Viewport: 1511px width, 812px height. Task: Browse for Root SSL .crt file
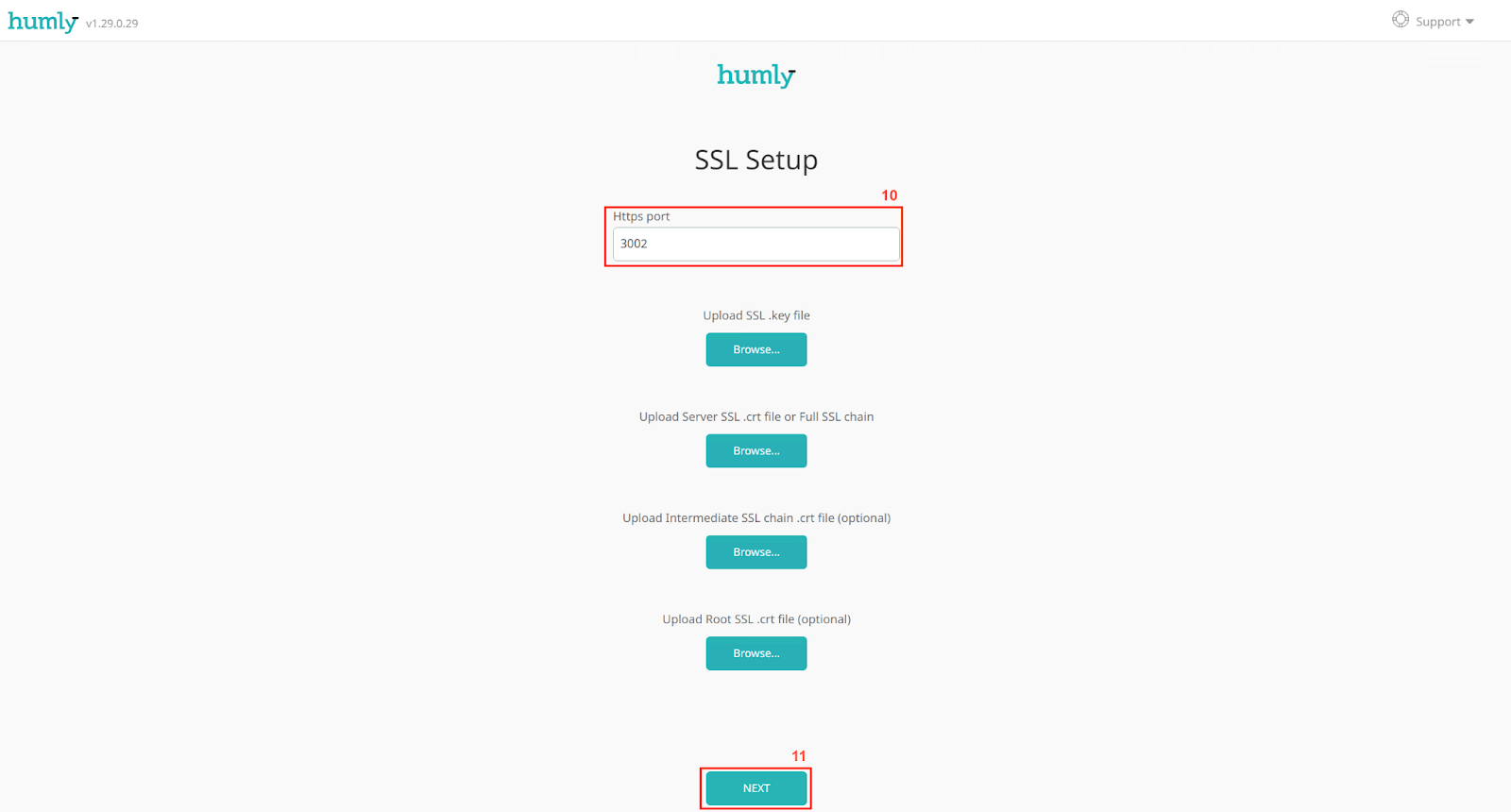[x=755, y=653]
